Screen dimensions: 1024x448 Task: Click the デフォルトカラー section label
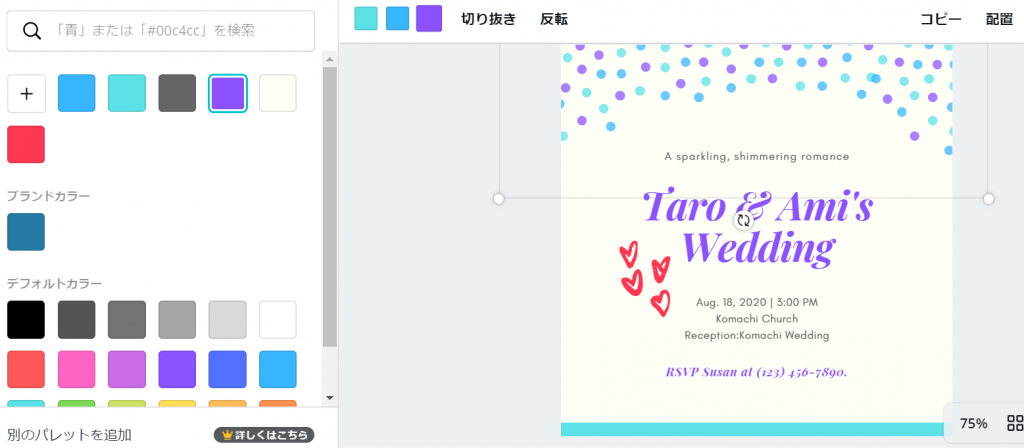tap(54, 283)
